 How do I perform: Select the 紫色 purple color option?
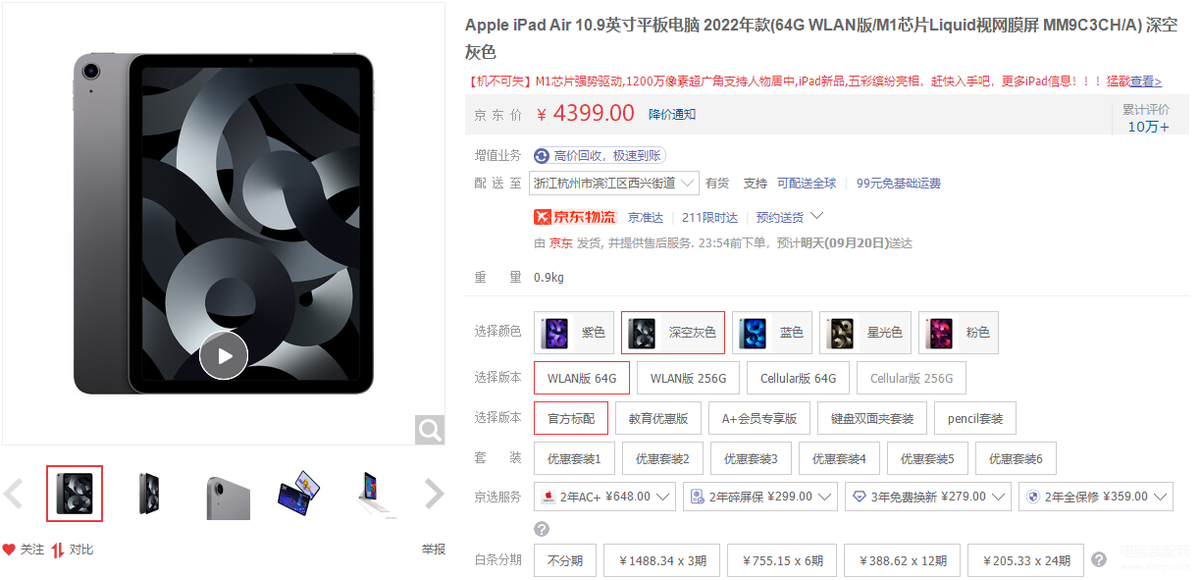573,332
